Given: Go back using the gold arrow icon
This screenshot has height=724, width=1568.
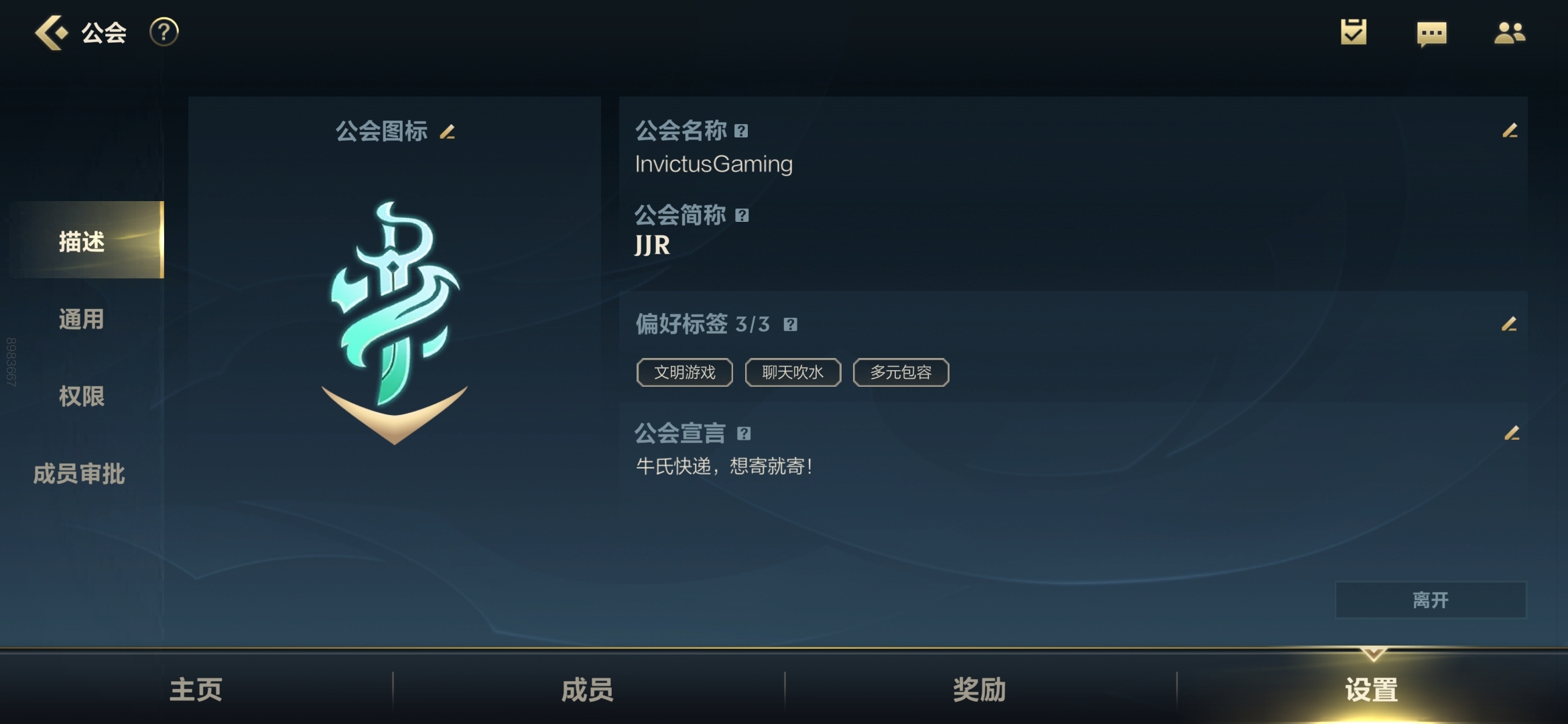Looking at the screenshot, I should point(52,32).
